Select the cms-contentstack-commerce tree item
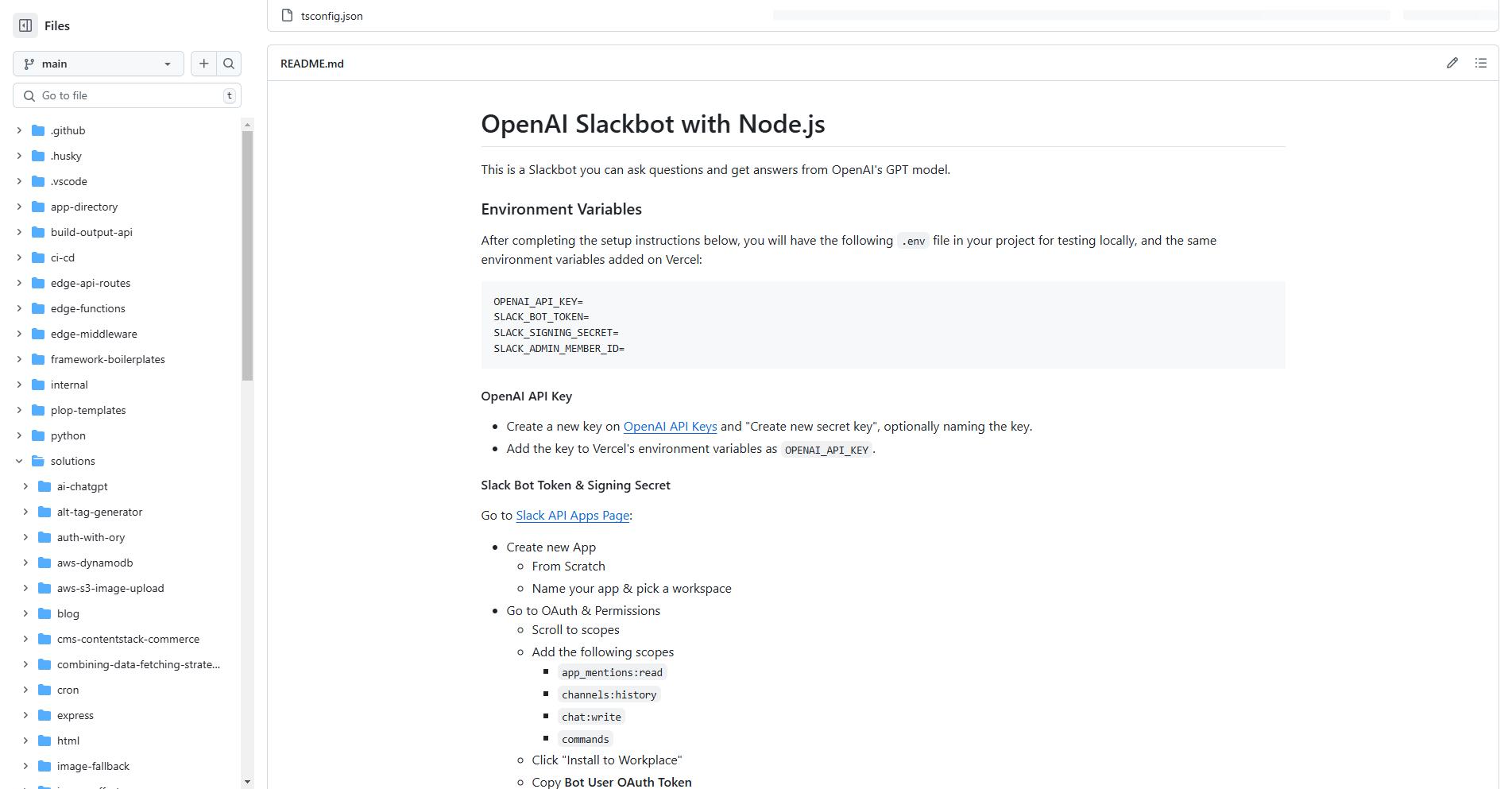Screen dimensions: 1512x789 [127, 639]
